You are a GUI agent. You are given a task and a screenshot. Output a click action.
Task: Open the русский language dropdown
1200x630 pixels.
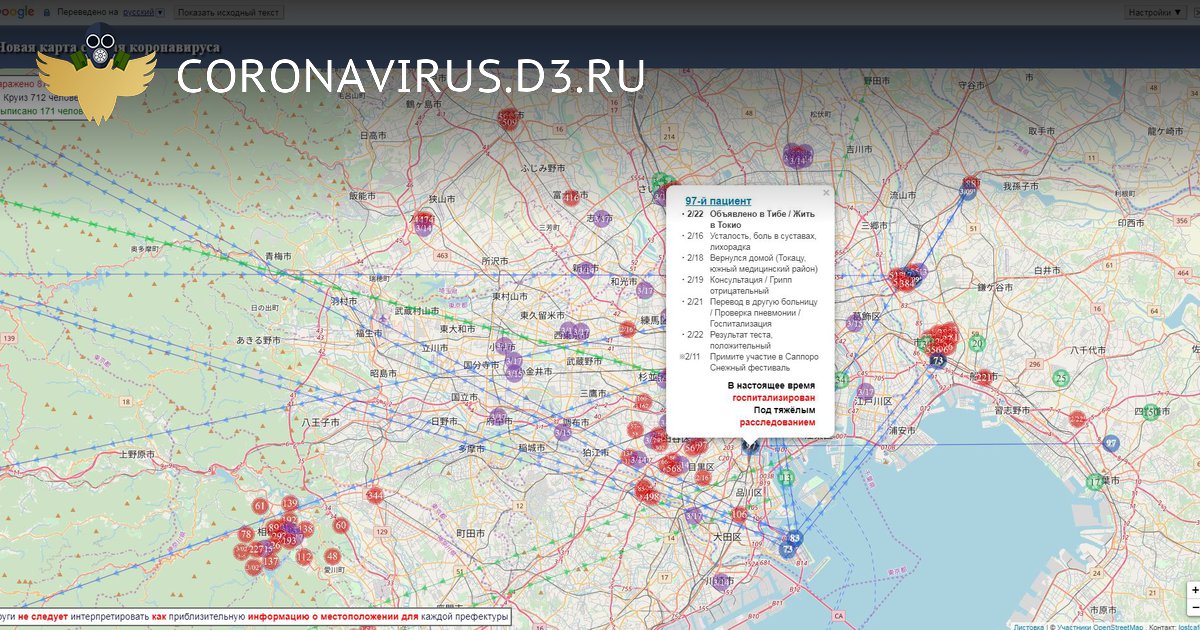click(144, 13)
